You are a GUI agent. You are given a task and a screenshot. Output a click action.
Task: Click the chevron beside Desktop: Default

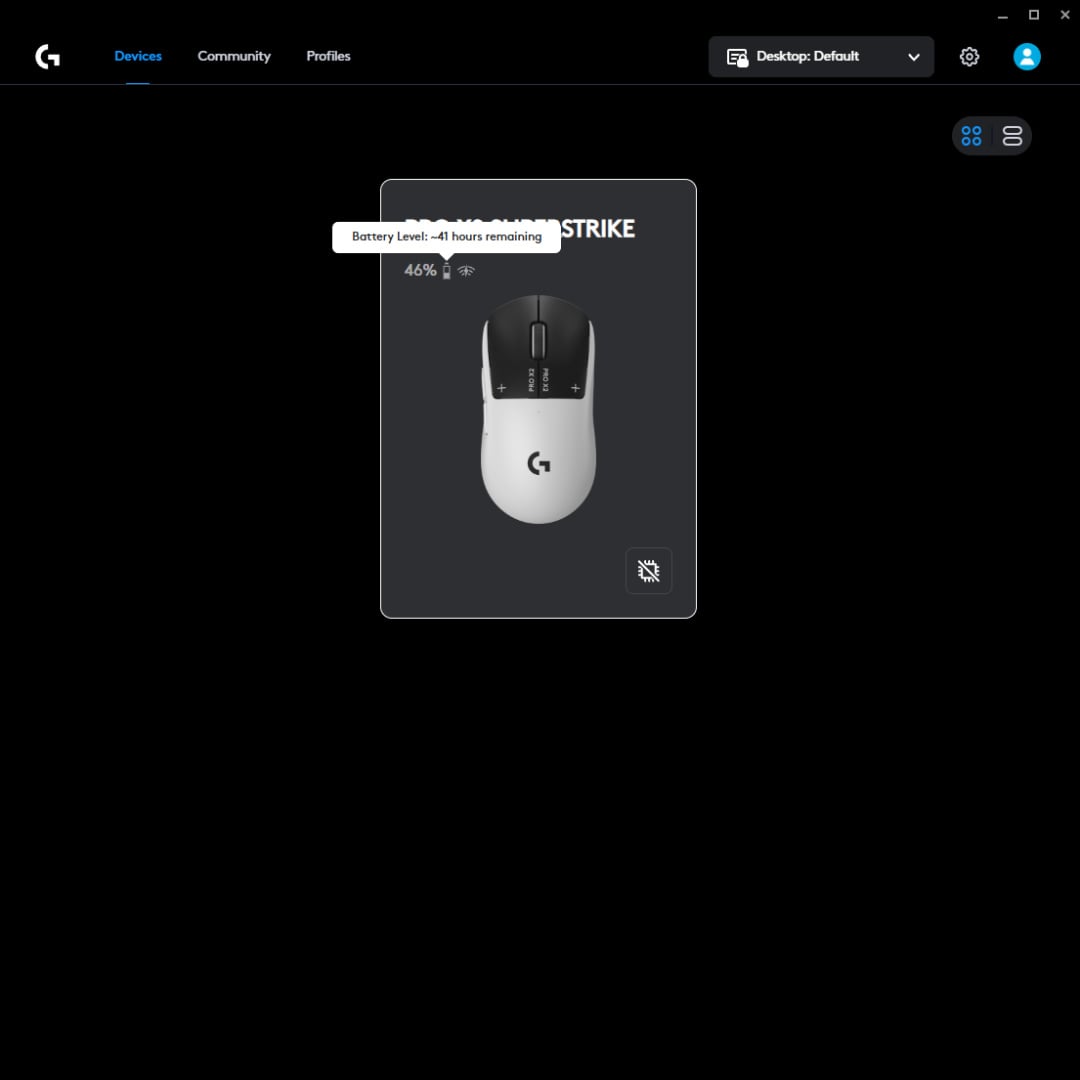[x=912, y=56]
